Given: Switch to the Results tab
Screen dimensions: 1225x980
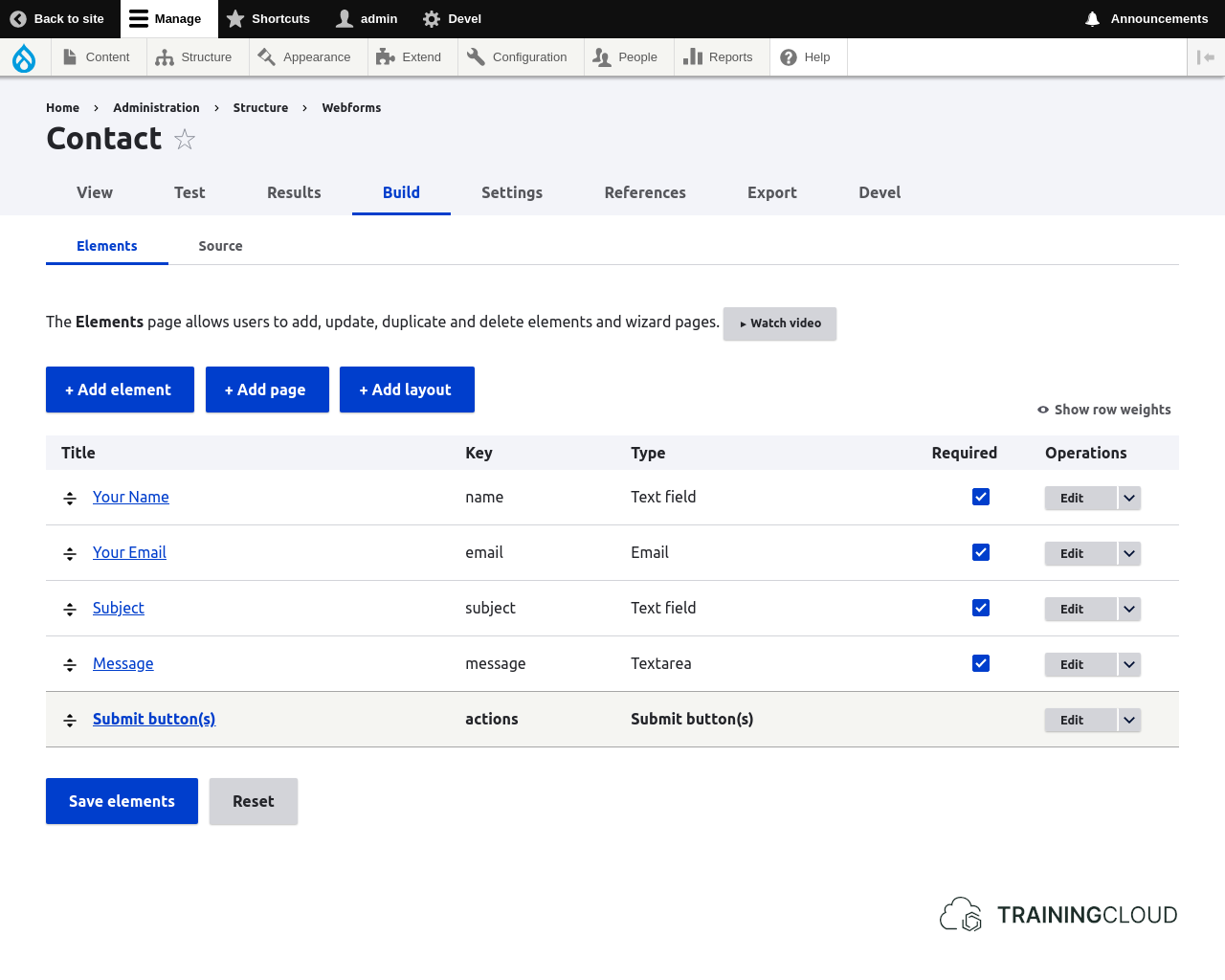Looking at the screenshot, I should tap(294, 192).
